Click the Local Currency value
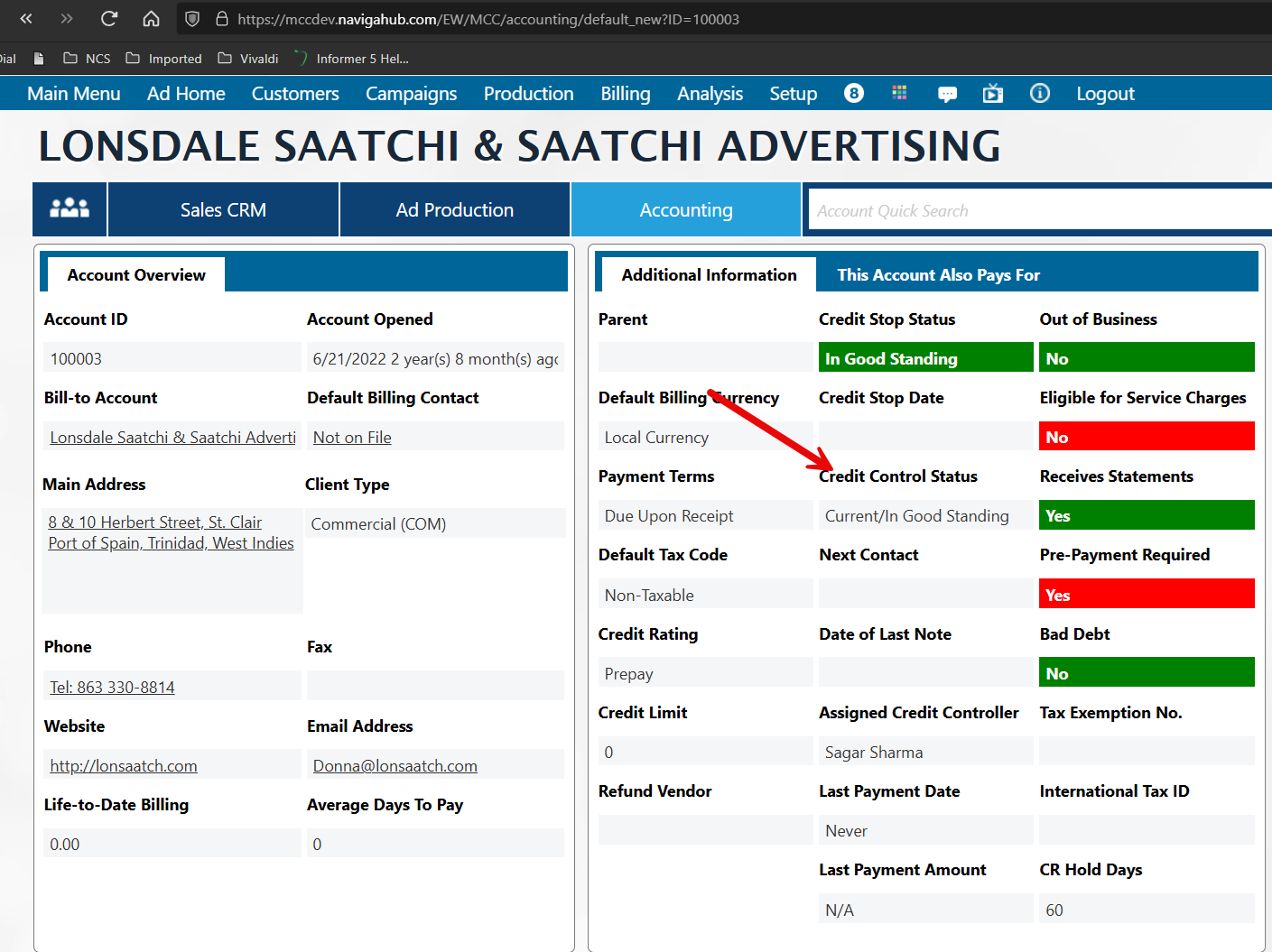This screenshot has height=952, width=1272. tap(706, 438)
